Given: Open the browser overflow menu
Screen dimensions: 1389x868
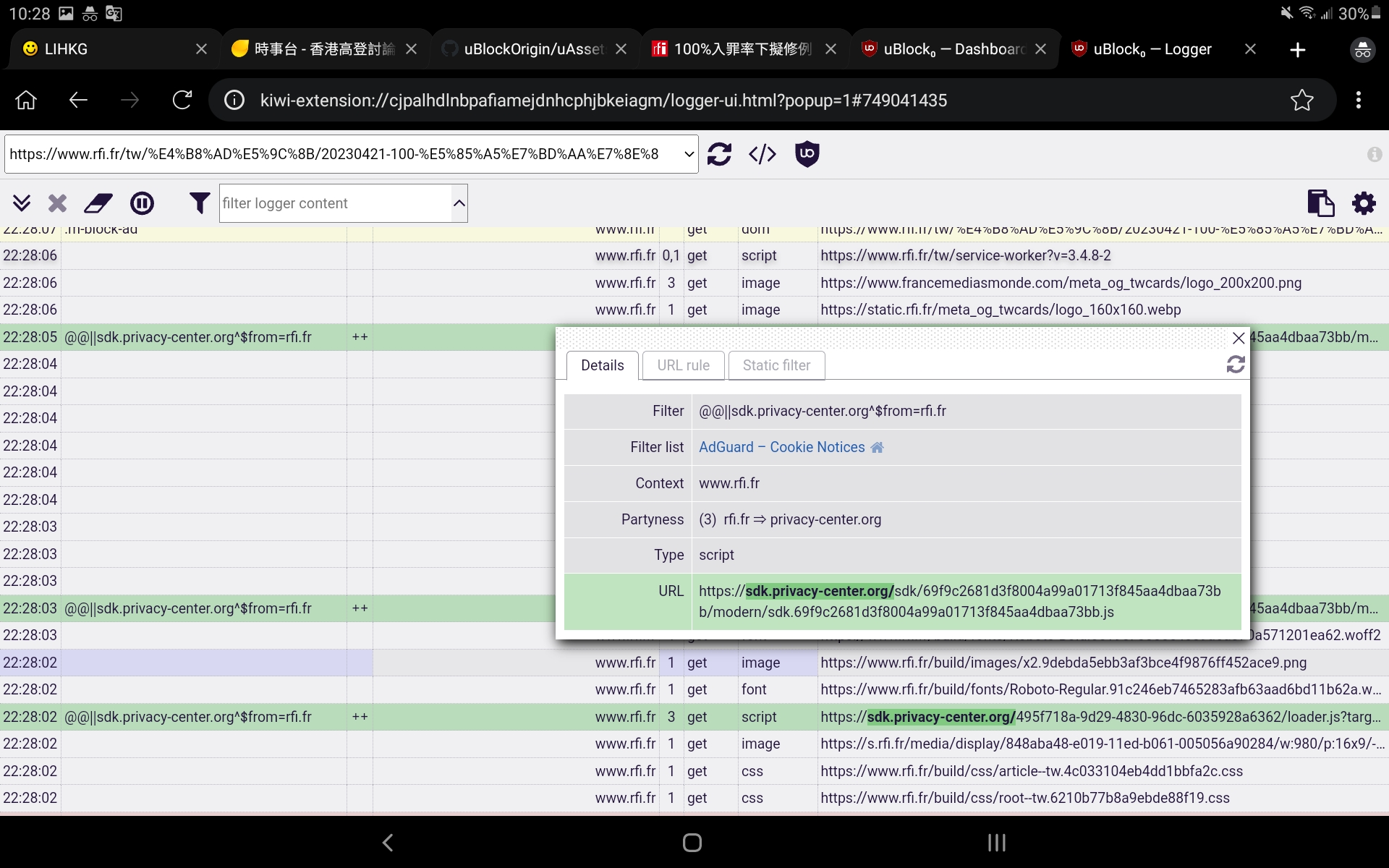Looking at the screenshot, I should (1359, 100).
